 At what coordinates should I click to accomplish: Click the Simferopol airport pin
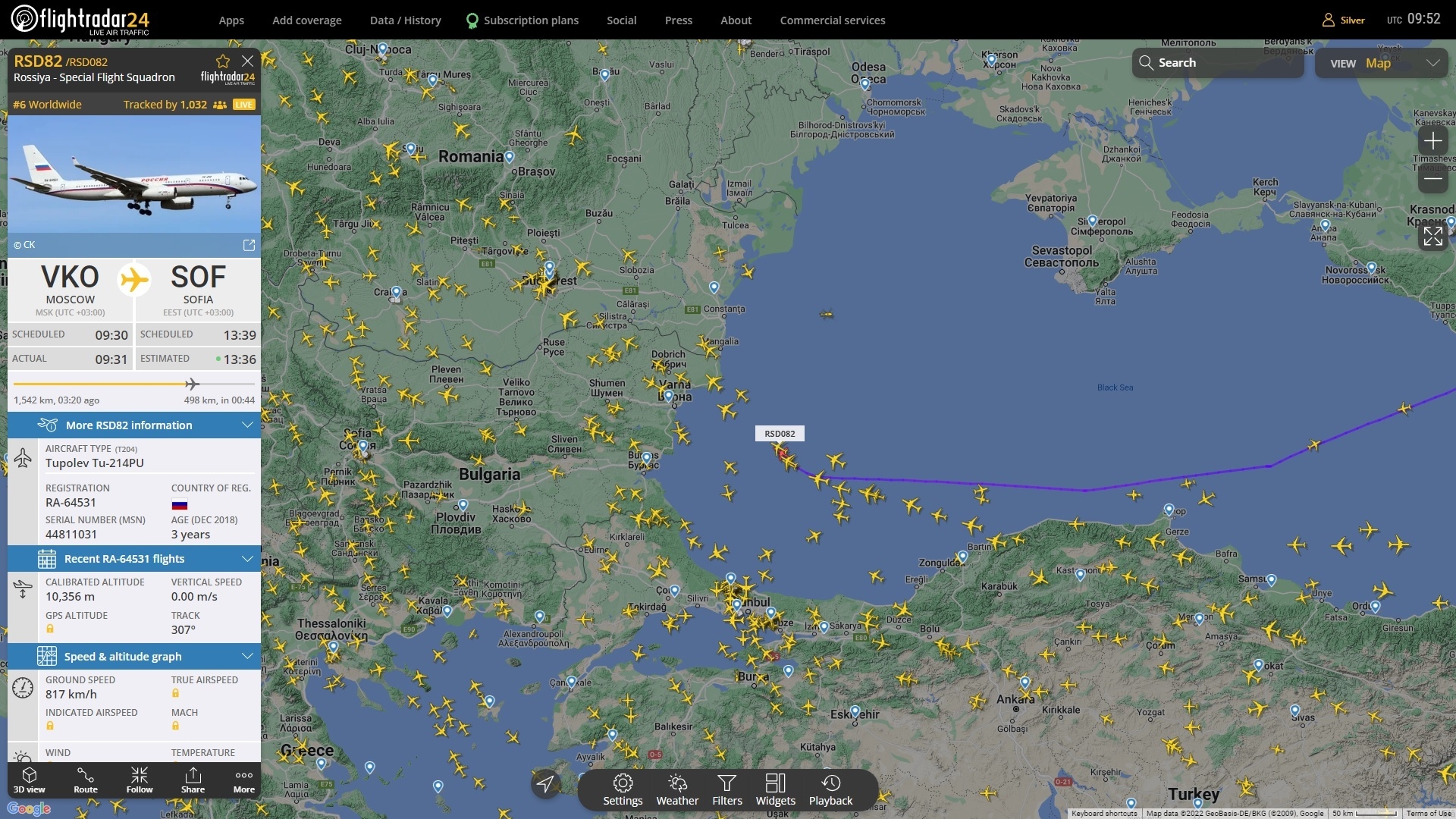(x=1093, y=221)
